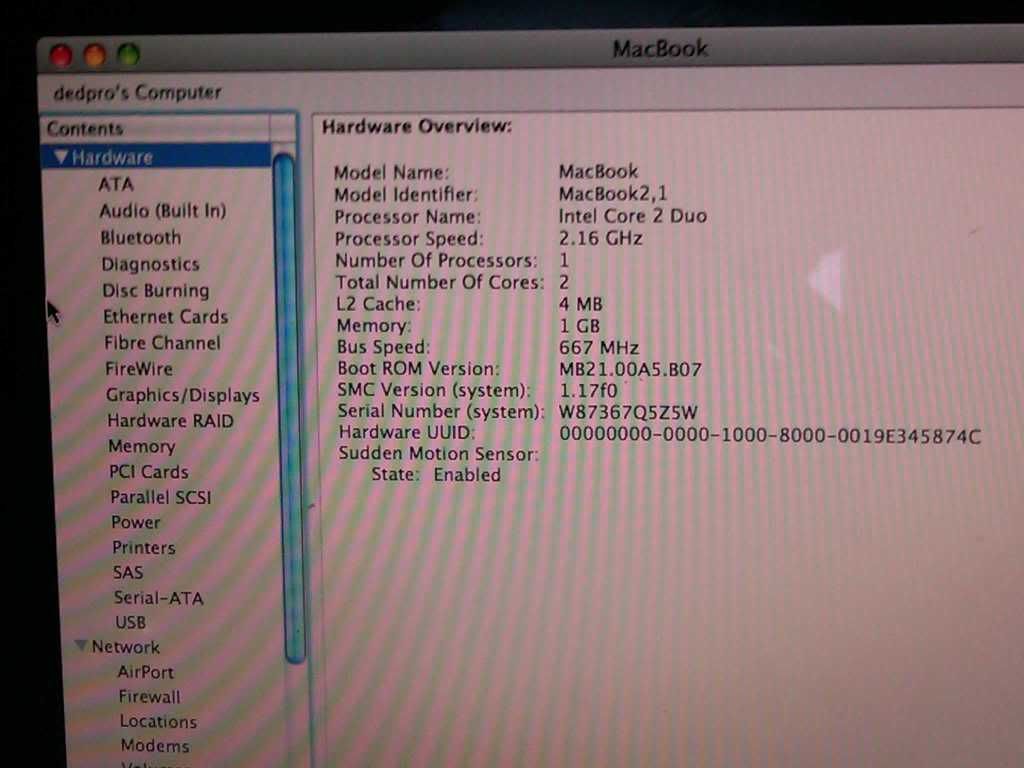Click the 1 GB memory value
Viewport: 1024px width, 768px height.
point(579,326)
